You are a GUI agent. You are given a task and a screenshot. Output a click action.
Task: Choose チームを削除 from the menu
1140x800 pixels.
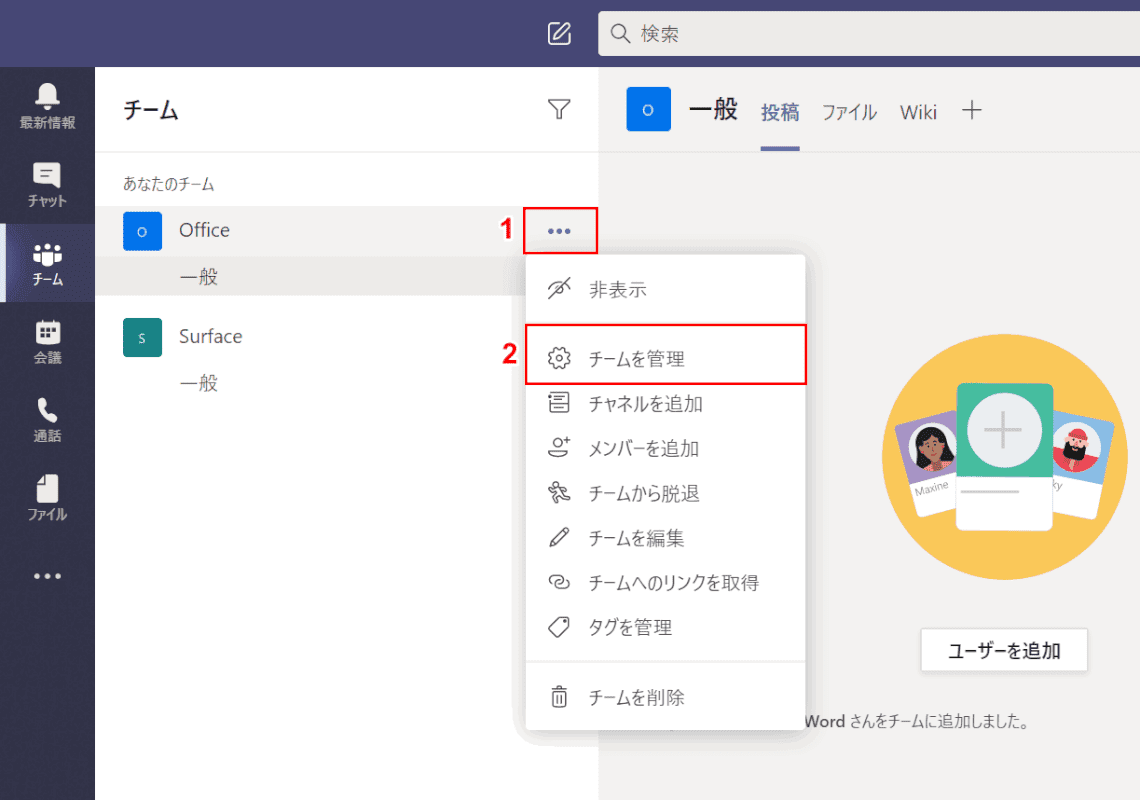tap(665, 697)
